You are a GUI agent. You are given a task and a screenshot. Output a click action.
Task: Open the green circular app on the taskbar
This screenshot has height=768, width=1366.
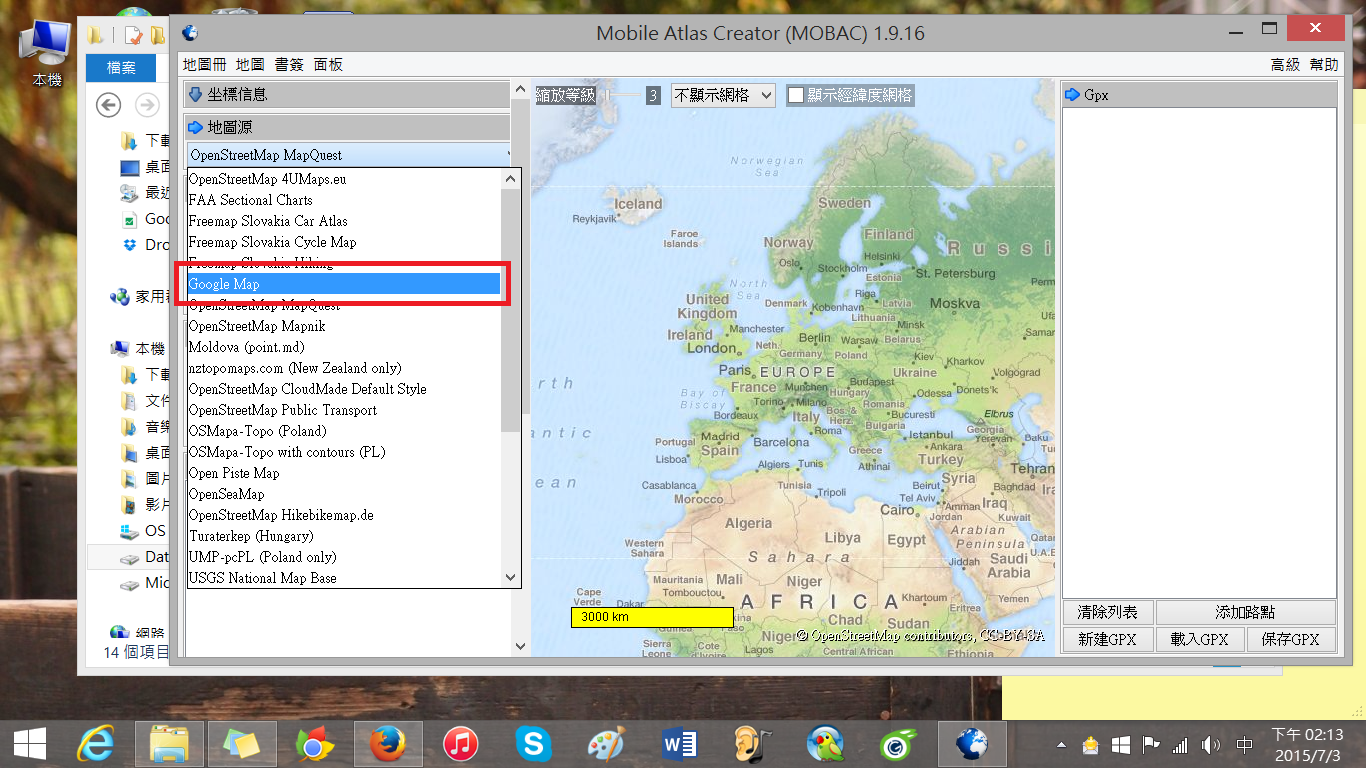click(897, 744)
